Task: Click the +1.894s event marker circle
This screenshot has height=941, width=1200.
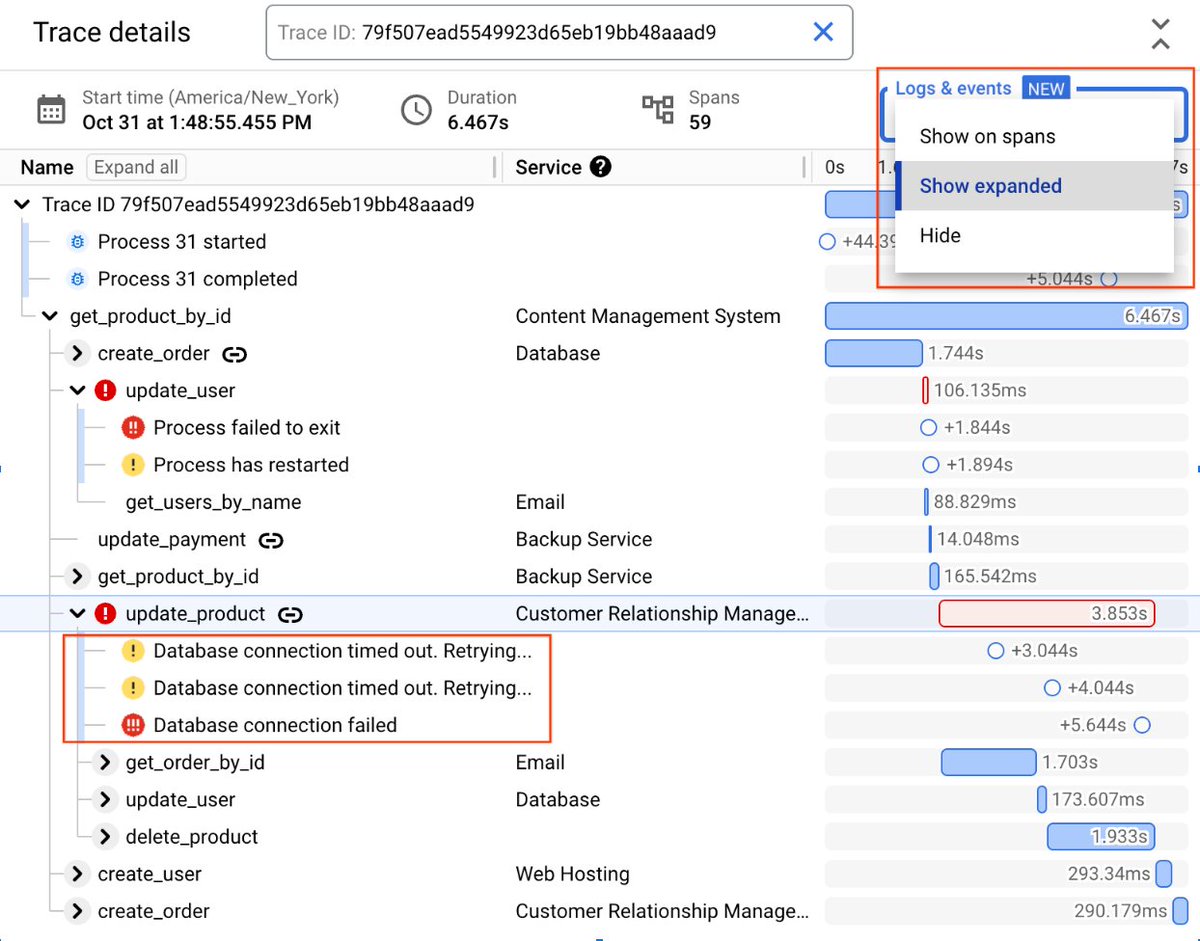Action: pyautogui.click(x=931, y=465)
